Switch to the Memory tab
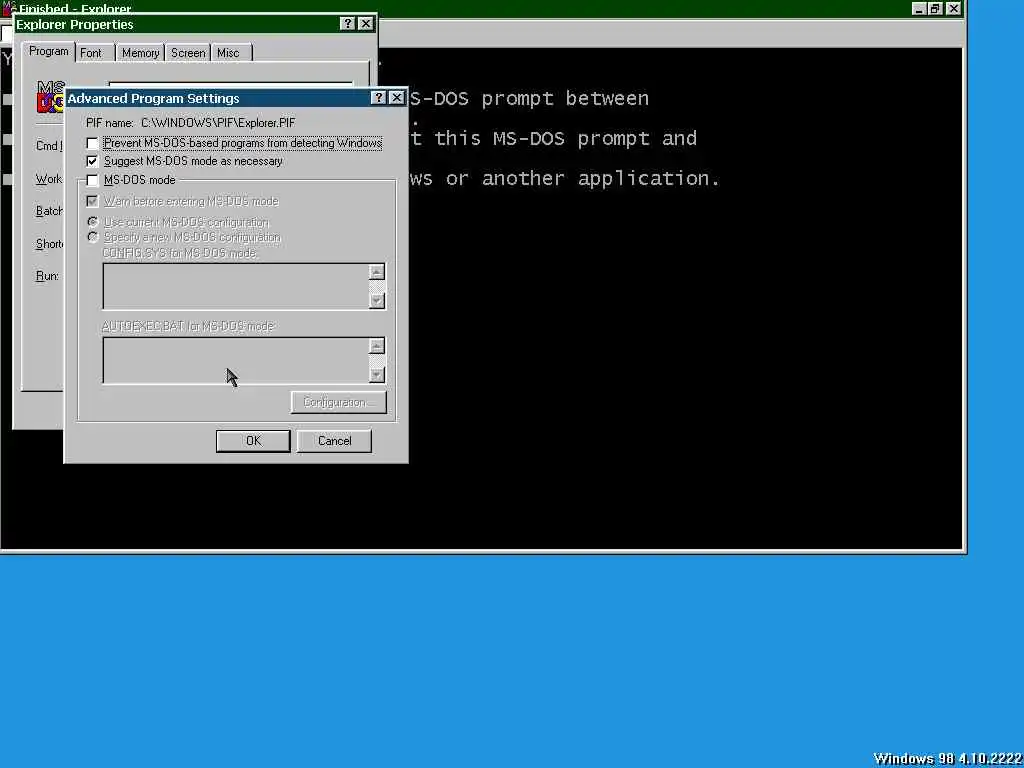The height and width of the screenshot is (768, 1024). pos(140,53)
